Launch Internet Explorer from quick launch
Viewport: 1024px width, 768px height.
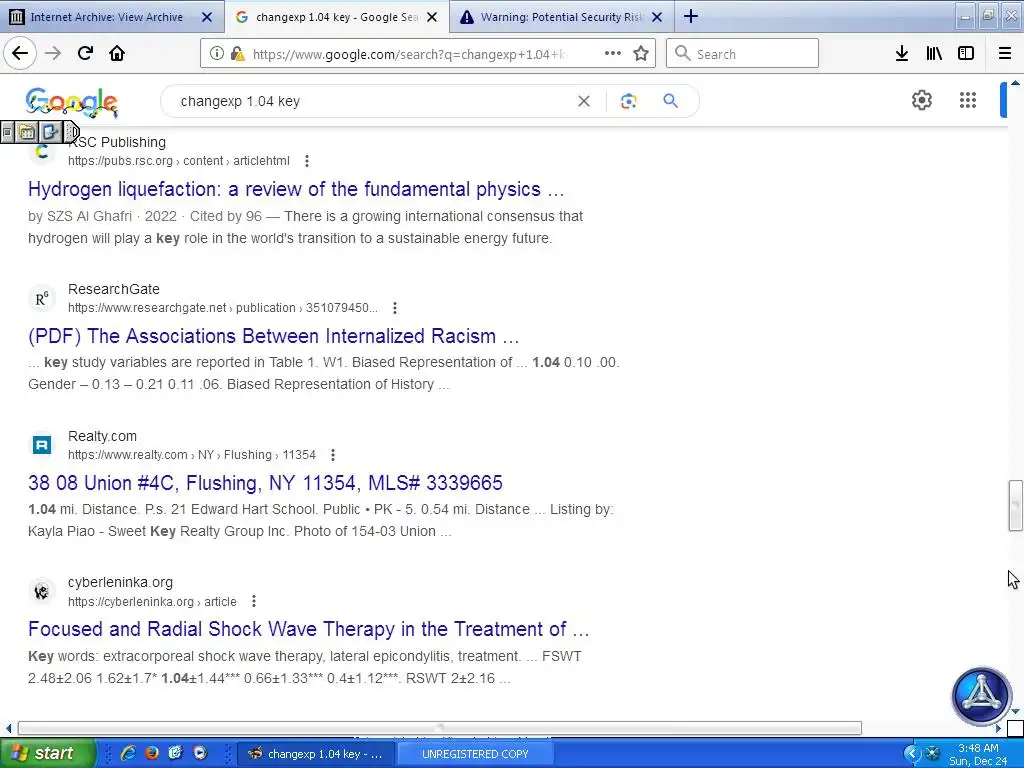click(x=128, y=754)
